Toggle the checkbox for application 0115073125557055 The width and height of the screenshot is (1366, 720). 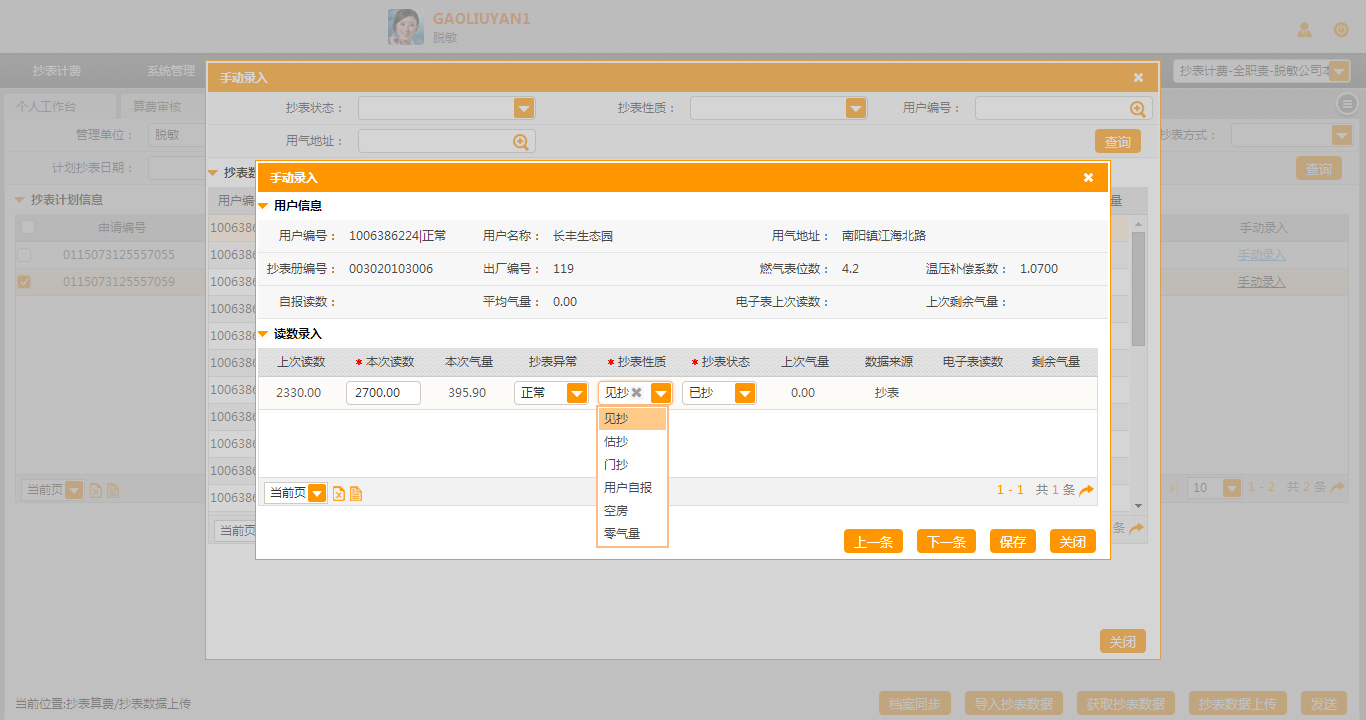25,255
